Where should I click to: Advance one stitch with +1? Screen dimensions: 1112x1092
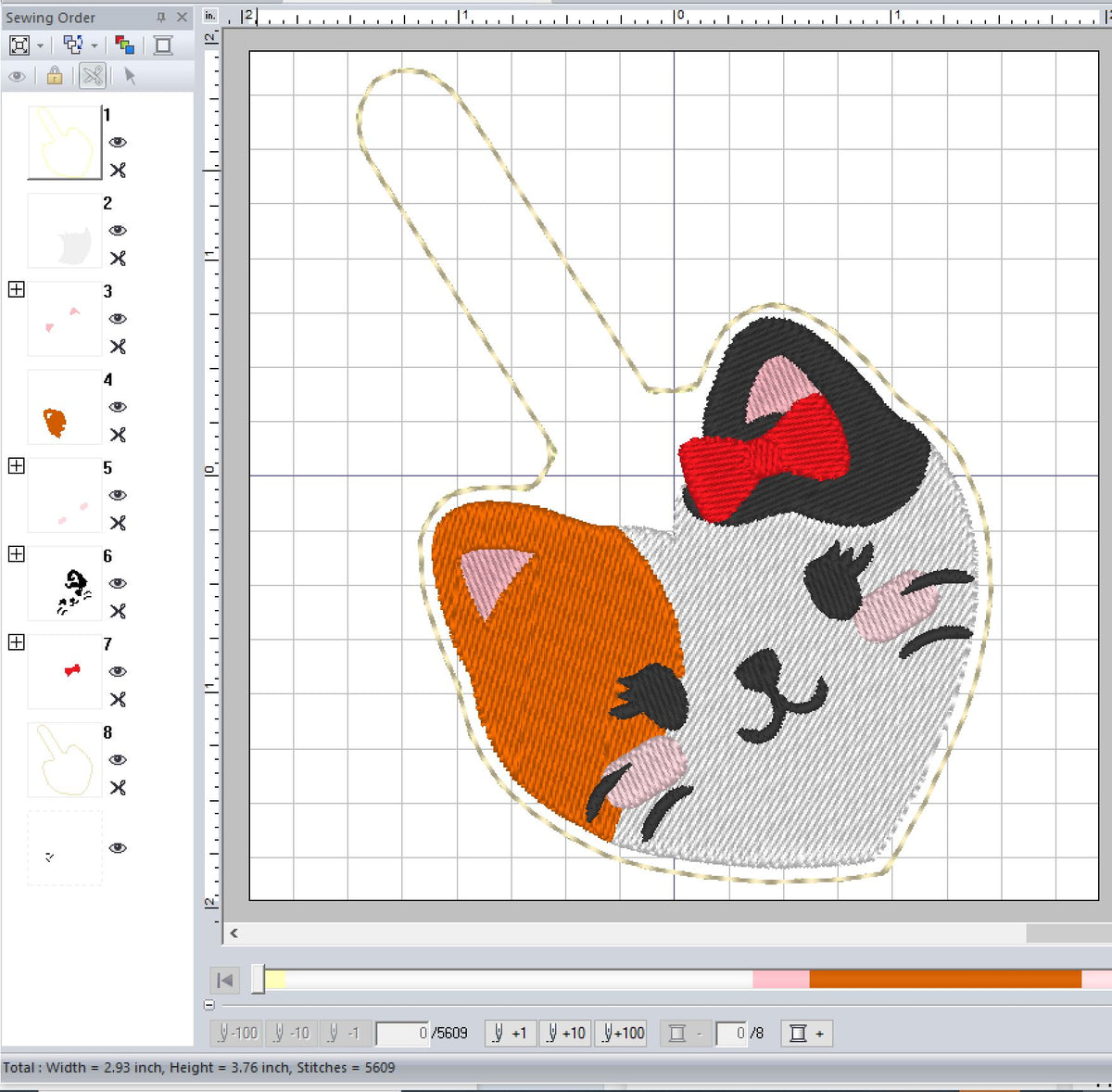[x=511, y=1033]
